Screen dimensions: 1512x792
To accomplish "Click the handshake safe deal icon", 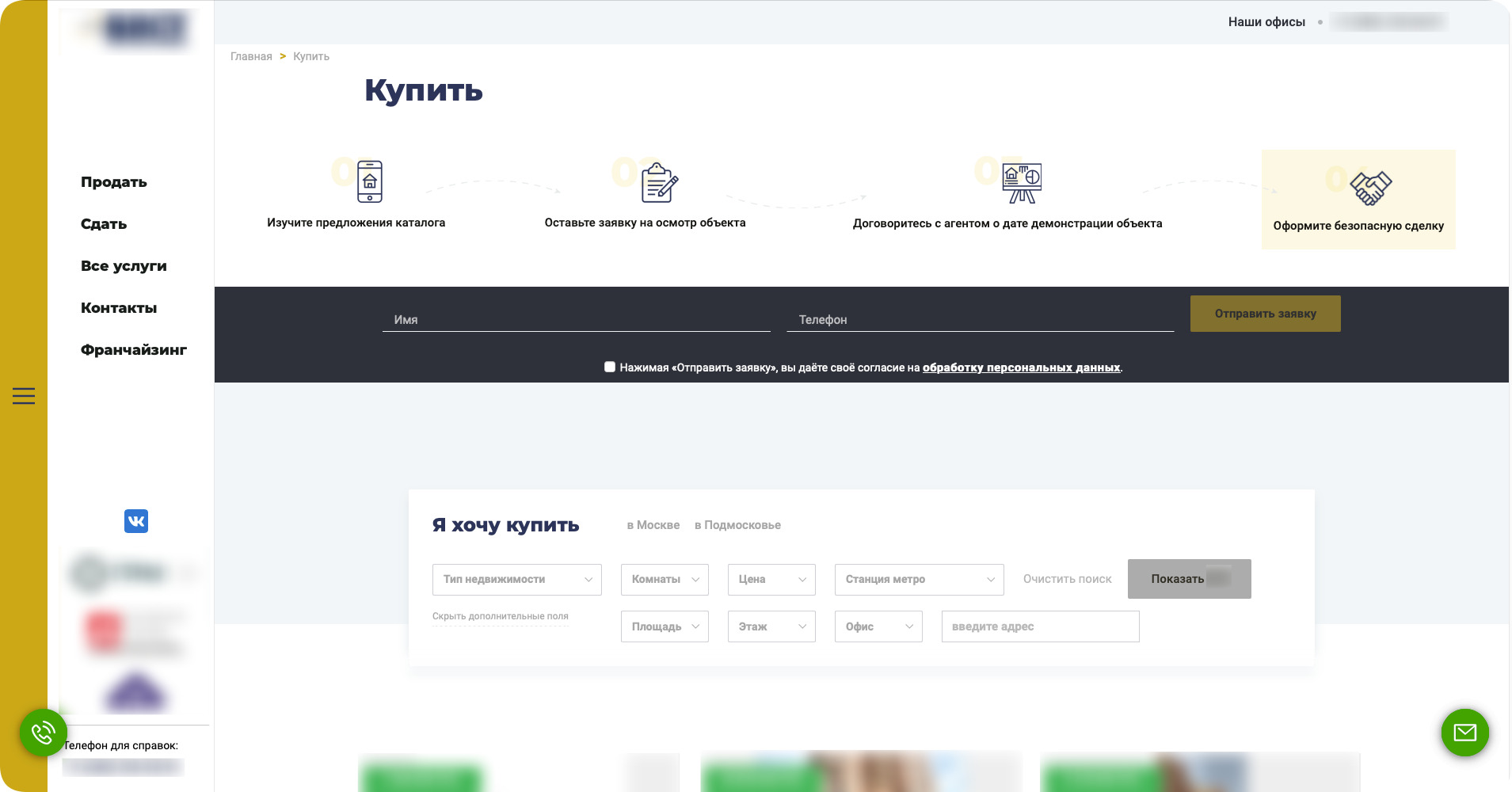I will click(1370, 188).
